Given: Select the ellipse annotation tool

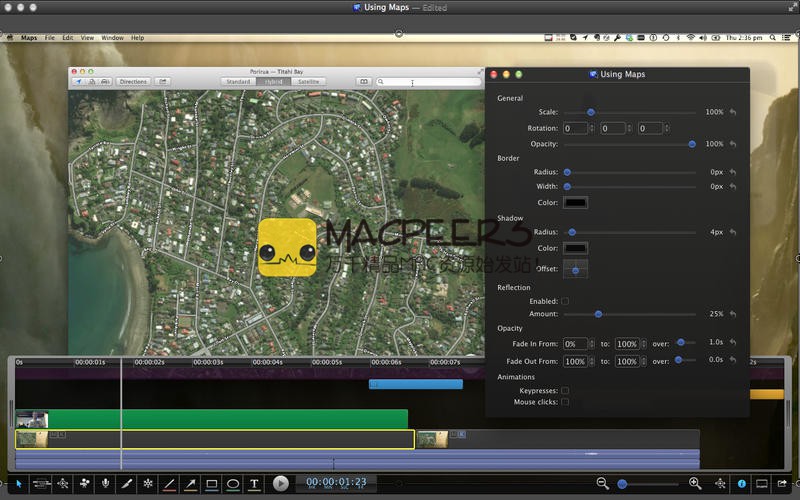Looking at the screenshot, I should 233,484.
